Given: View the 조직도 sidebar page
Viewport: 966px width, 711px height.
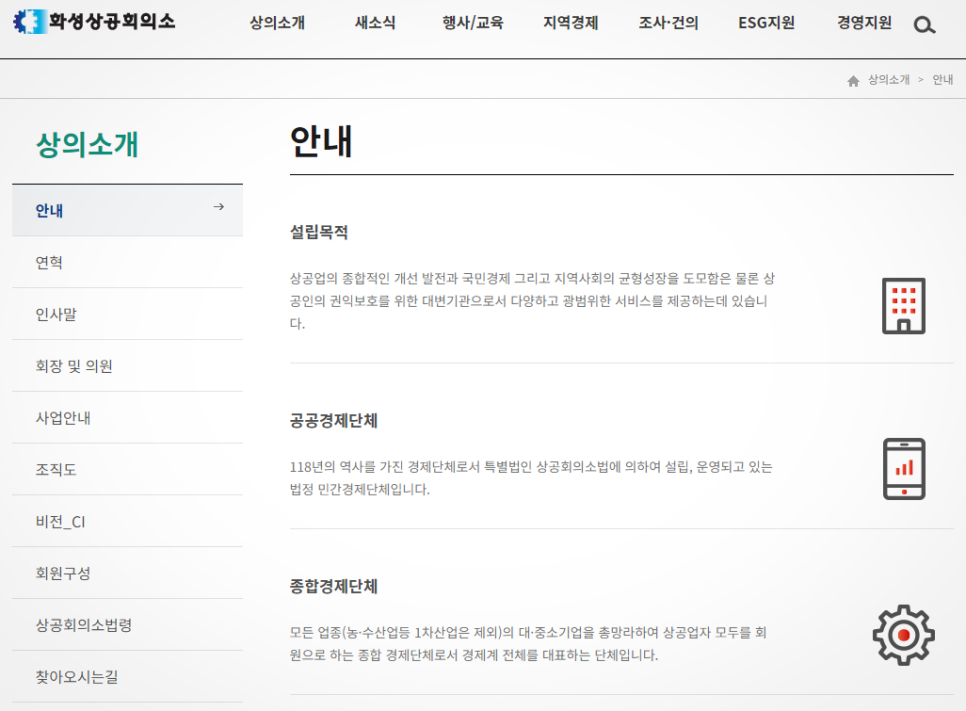Looking at the screenshot, I should [x=56, y=470].
